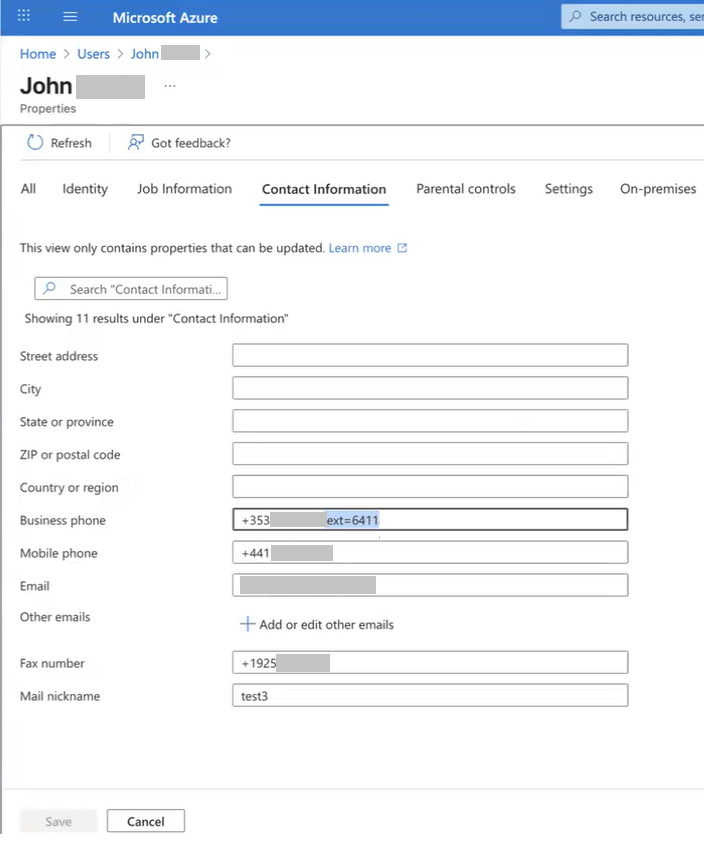The image size is (704, 852).
Task: Switch to the All tab
Action: point(28,189)
